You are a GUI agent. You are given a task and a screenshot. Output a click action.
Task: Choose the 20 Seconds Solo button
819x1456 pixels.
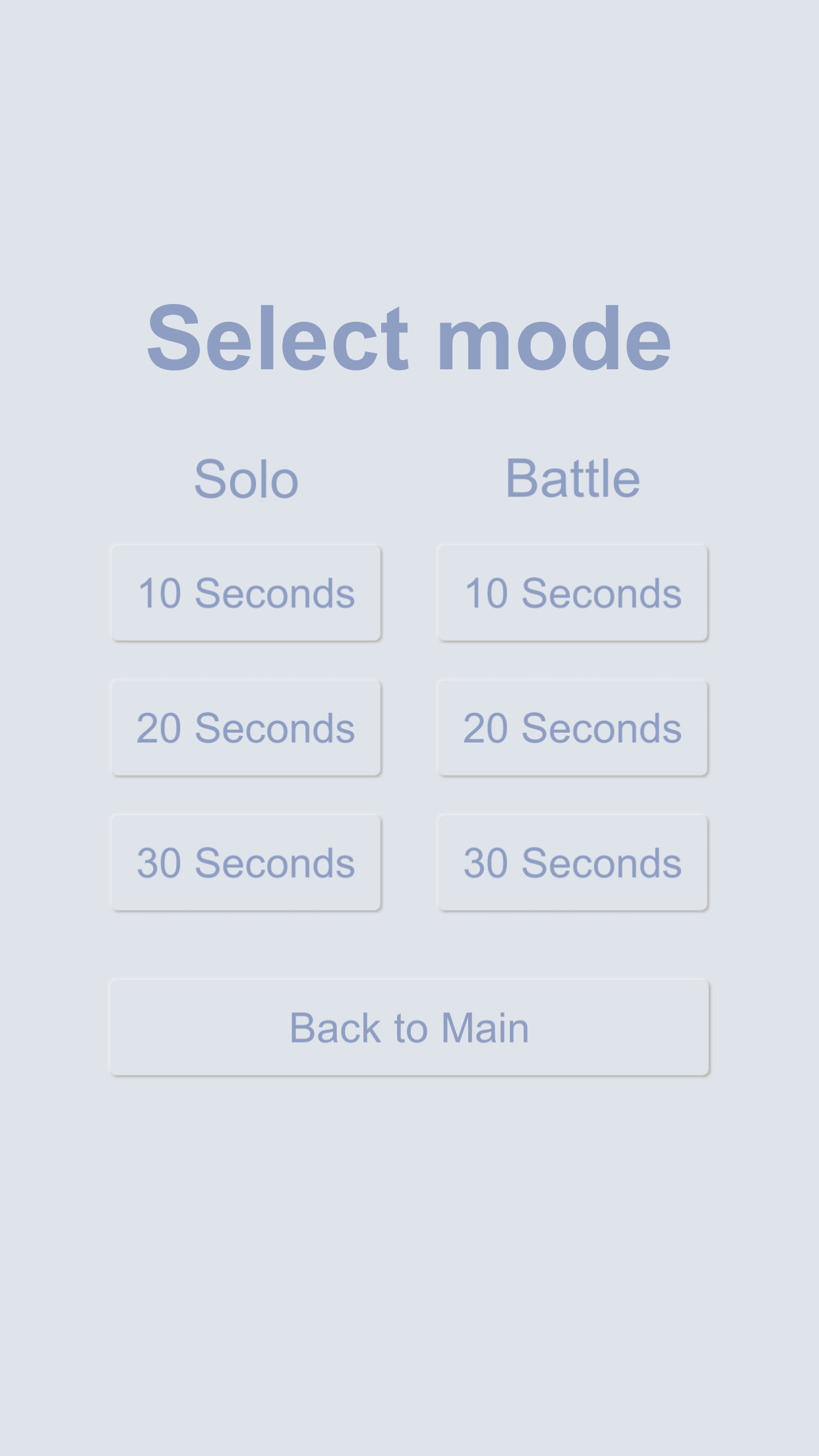click(x=246, y=728)
